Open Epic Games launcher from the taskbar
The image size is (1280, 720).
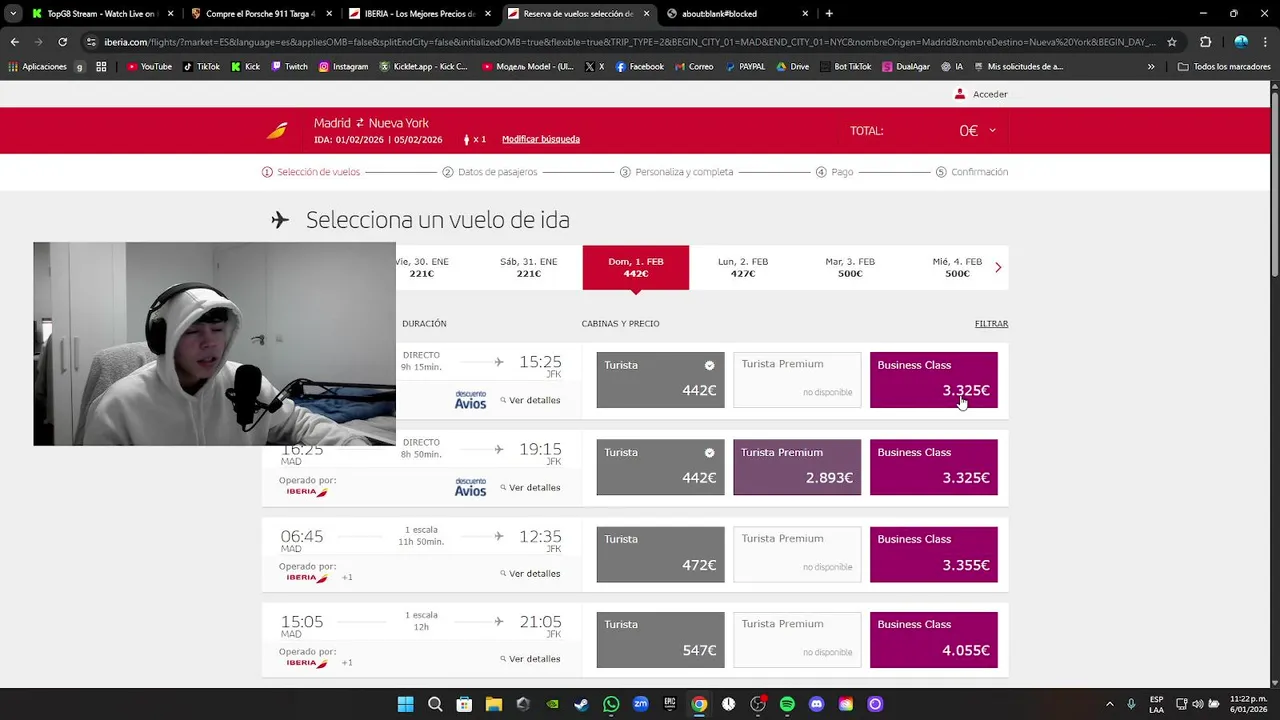point(670,704)
